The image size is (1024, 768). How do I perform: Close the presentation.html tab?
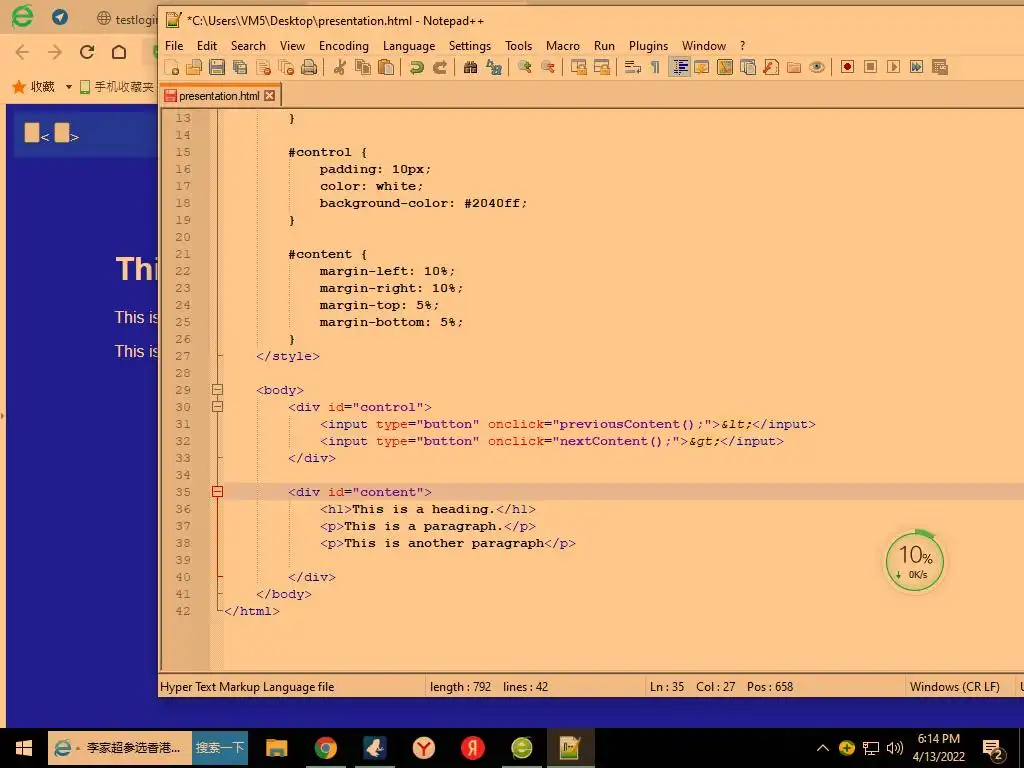(270, 96)
